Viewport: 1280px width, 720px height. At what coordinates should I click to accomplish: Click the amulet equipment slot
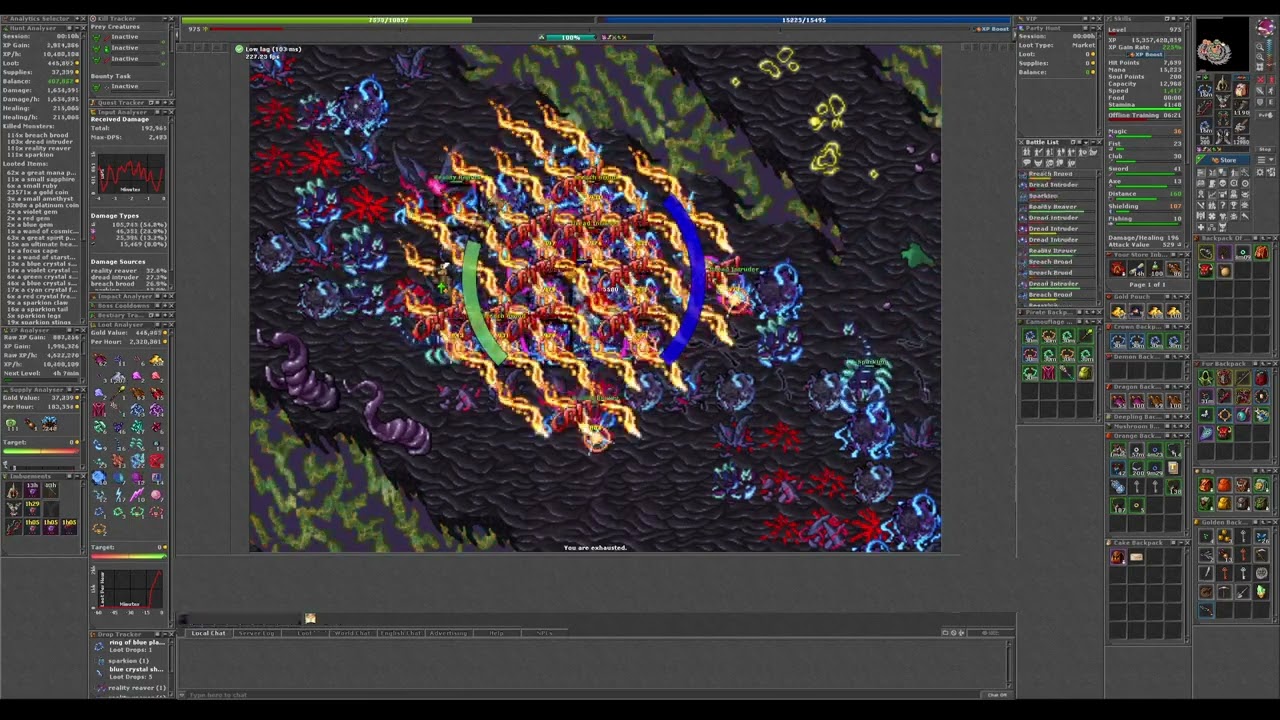point(1205,90)
